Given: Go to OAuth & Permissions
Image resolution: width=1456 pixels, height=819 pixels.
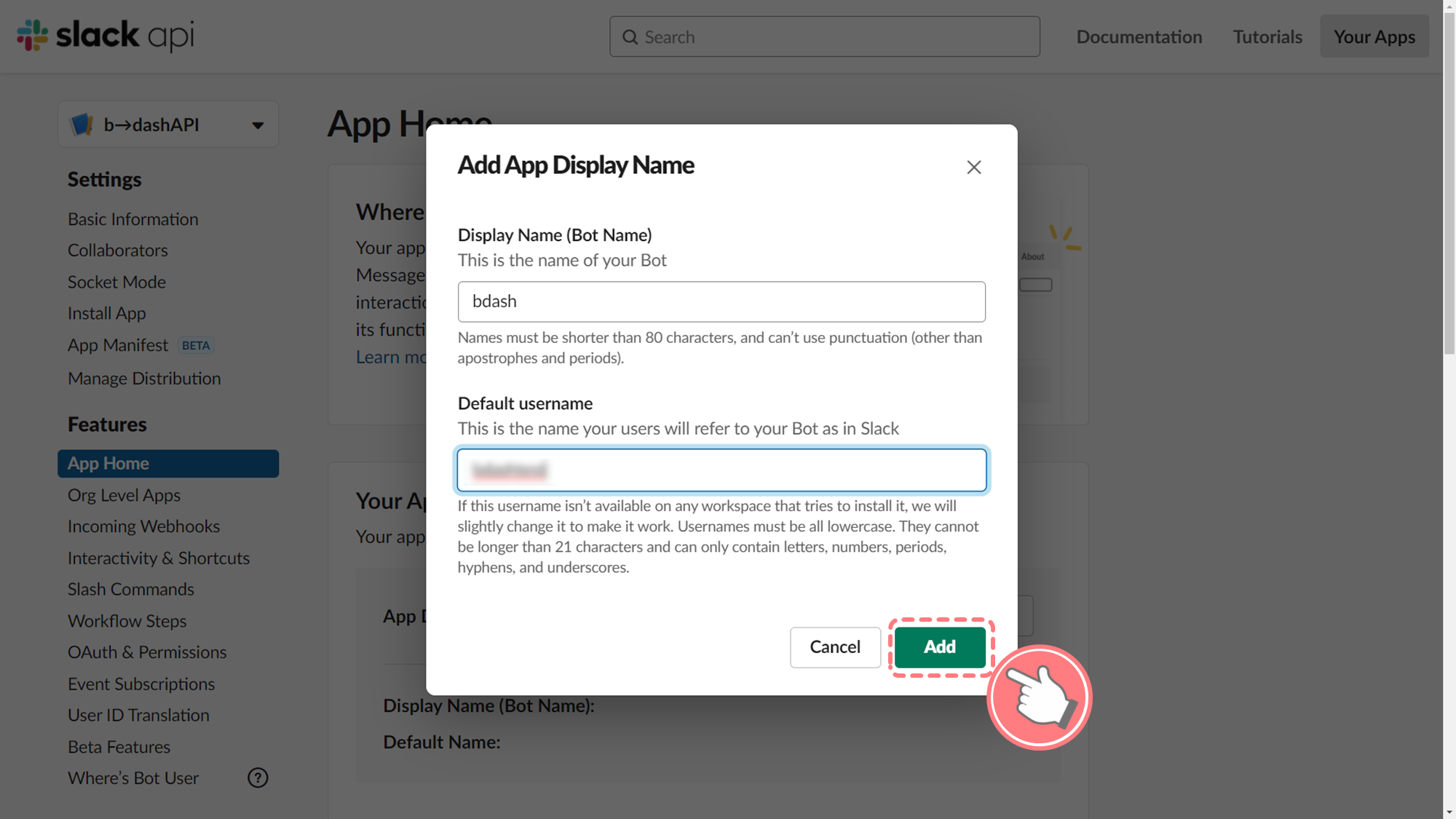Looking at the screenshot, I should click(146, 652).
